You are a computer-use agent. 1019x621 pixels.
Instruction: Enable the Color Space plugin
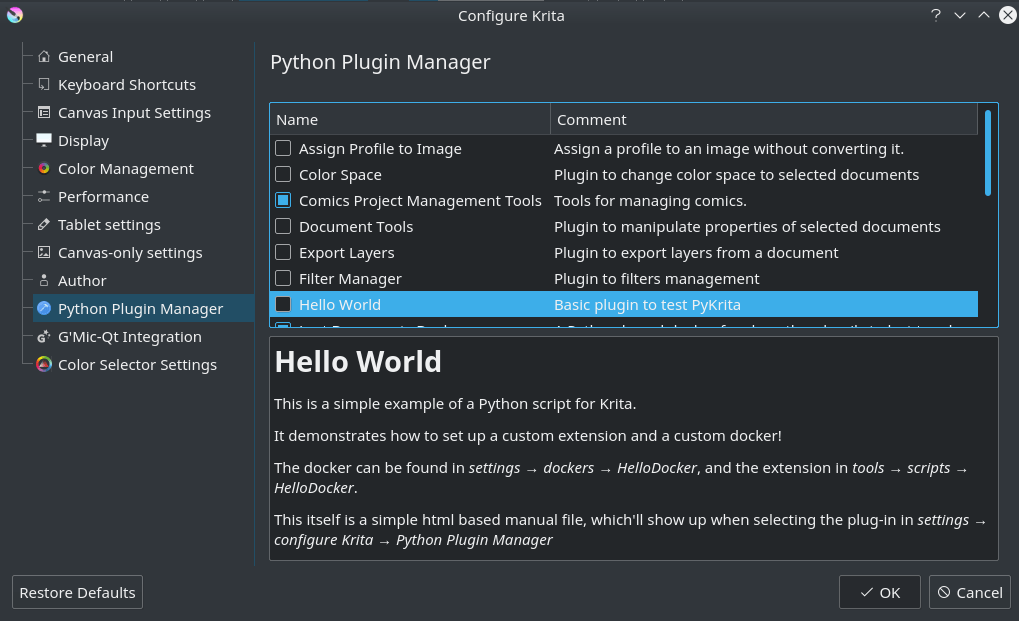[x=282, y=174]
